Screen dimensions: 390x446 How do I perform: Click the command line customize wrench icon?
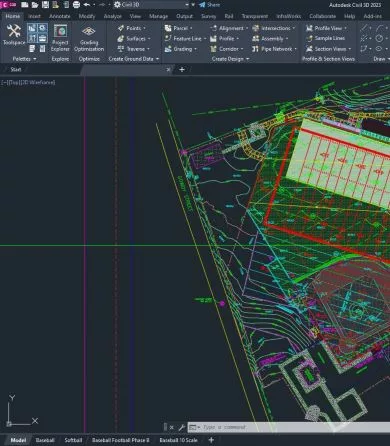click(182, 427)
